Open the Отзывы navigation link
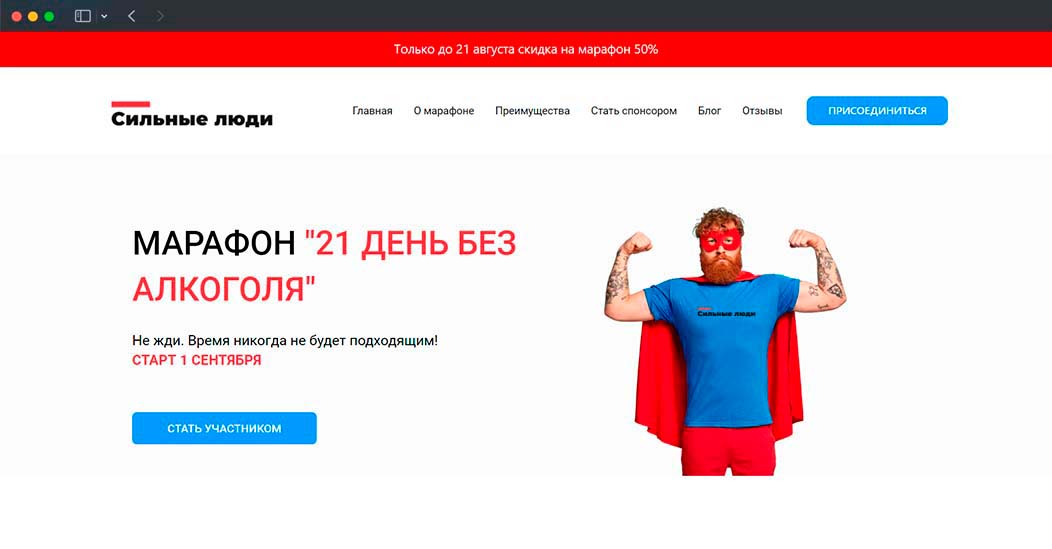 (x=762, y=111)
